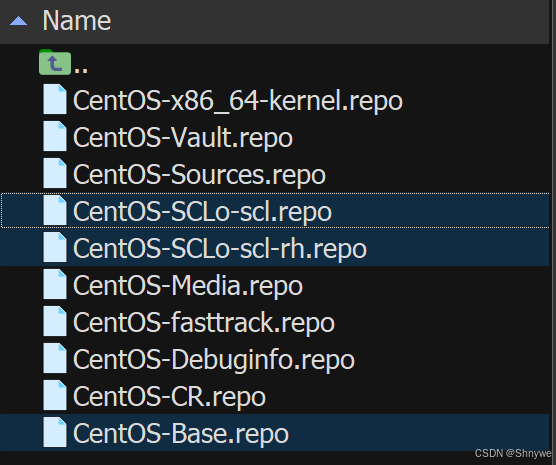Click the CentOS-x86_64-kernel.repo file icon
This screenshot has height=465, width=556.
tap(55, 99)
